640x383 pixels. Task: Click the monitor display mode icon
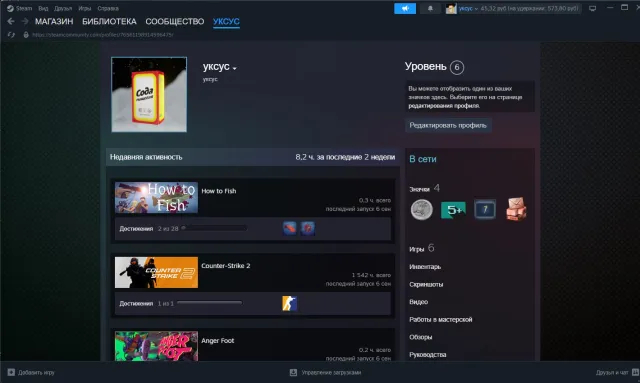[592, 8]
